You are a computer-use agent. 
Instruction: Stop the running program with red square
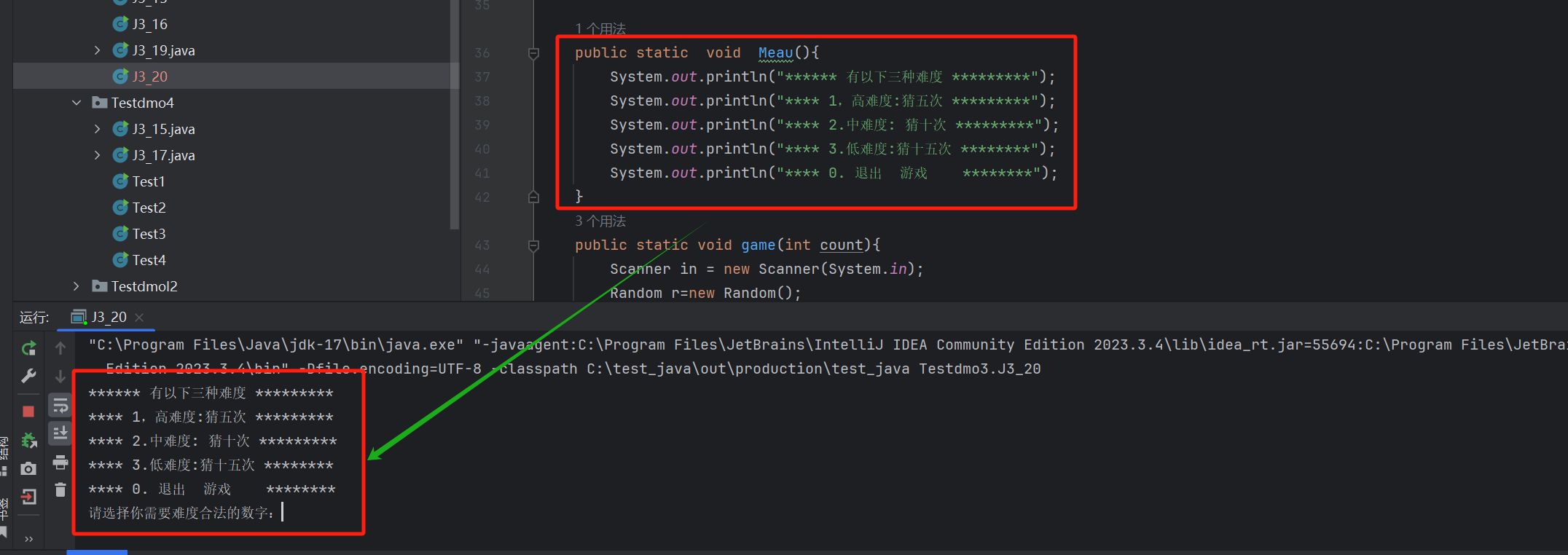(28, 412)
